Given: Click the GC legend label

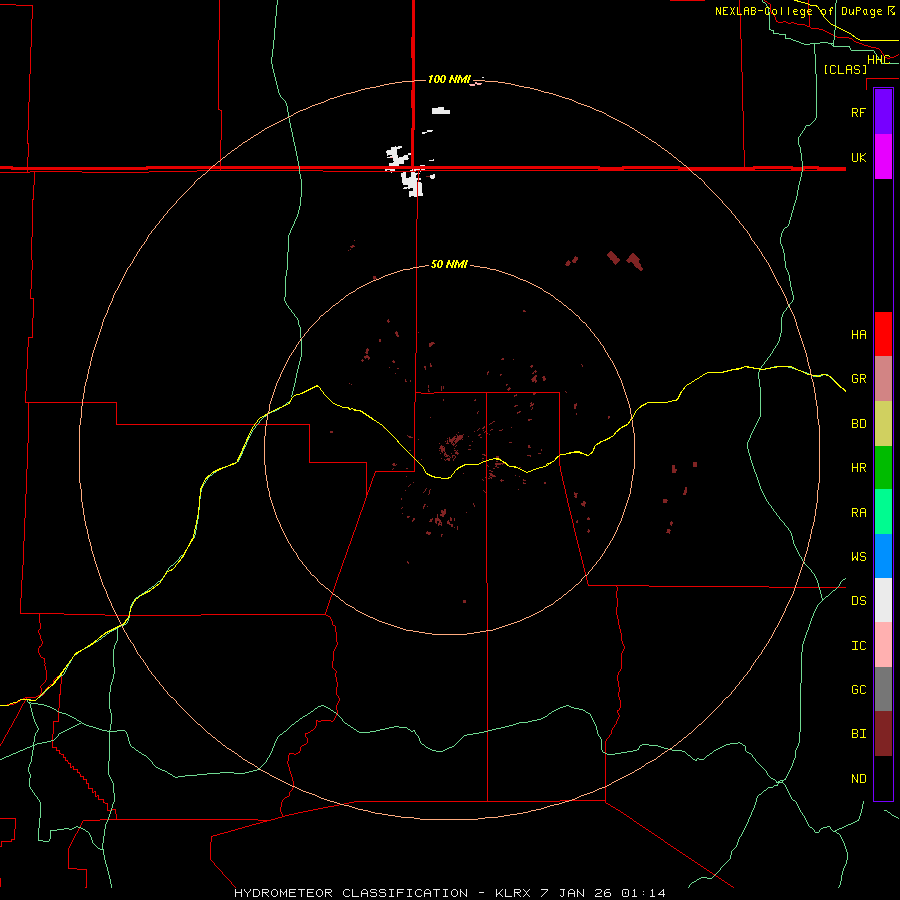Looking at the screenshot, I should coord(858,689).
